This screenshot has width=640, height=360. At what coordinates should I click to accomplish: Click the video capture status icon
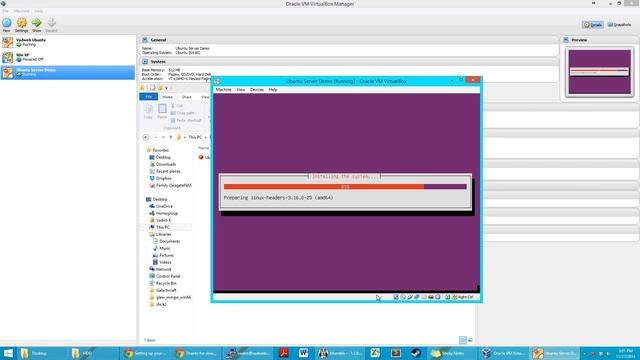[431, 297]
